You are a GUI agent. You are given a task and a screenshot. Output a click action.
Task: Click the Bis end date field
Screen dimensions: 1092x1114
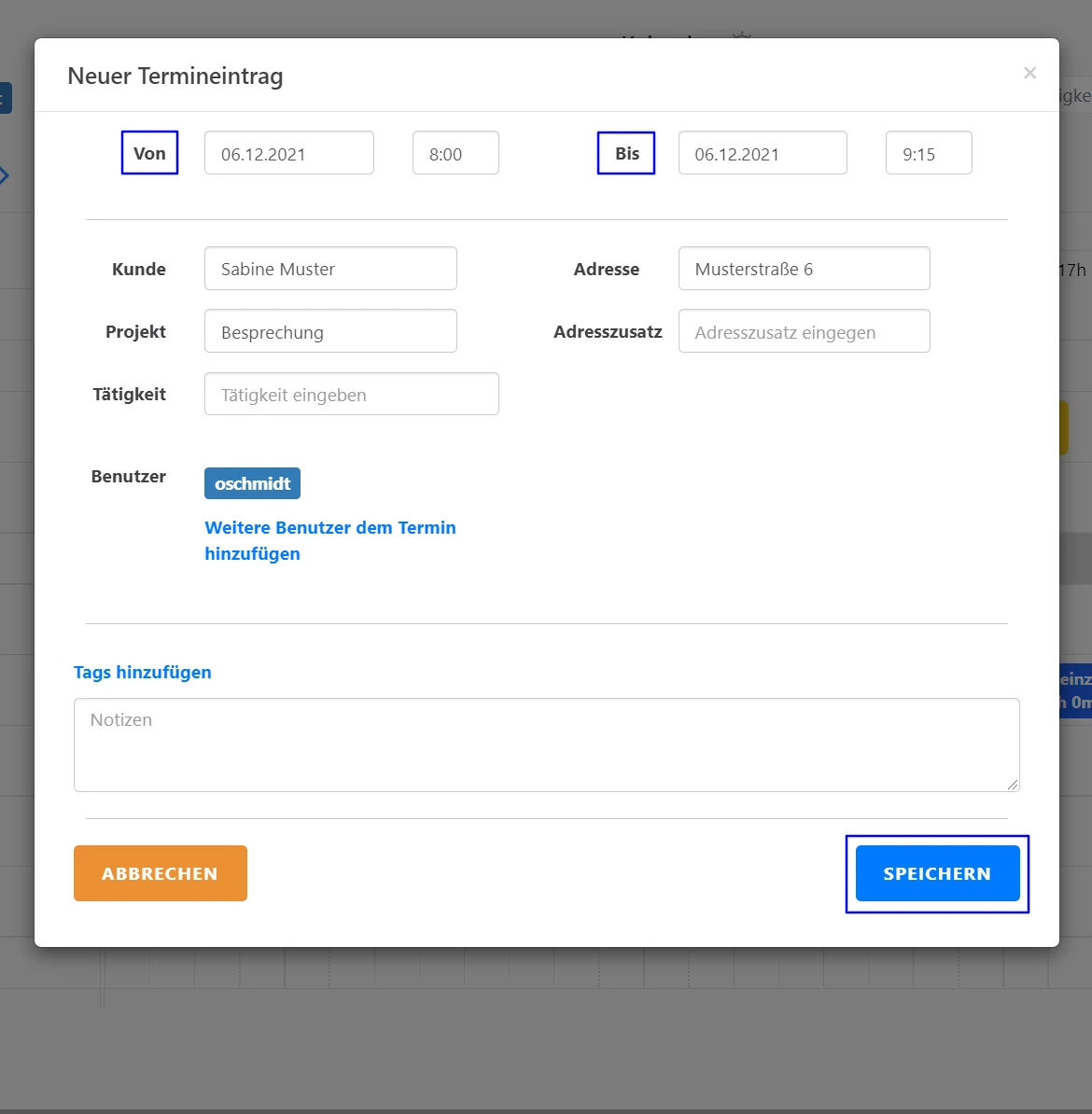click(762, 153)
